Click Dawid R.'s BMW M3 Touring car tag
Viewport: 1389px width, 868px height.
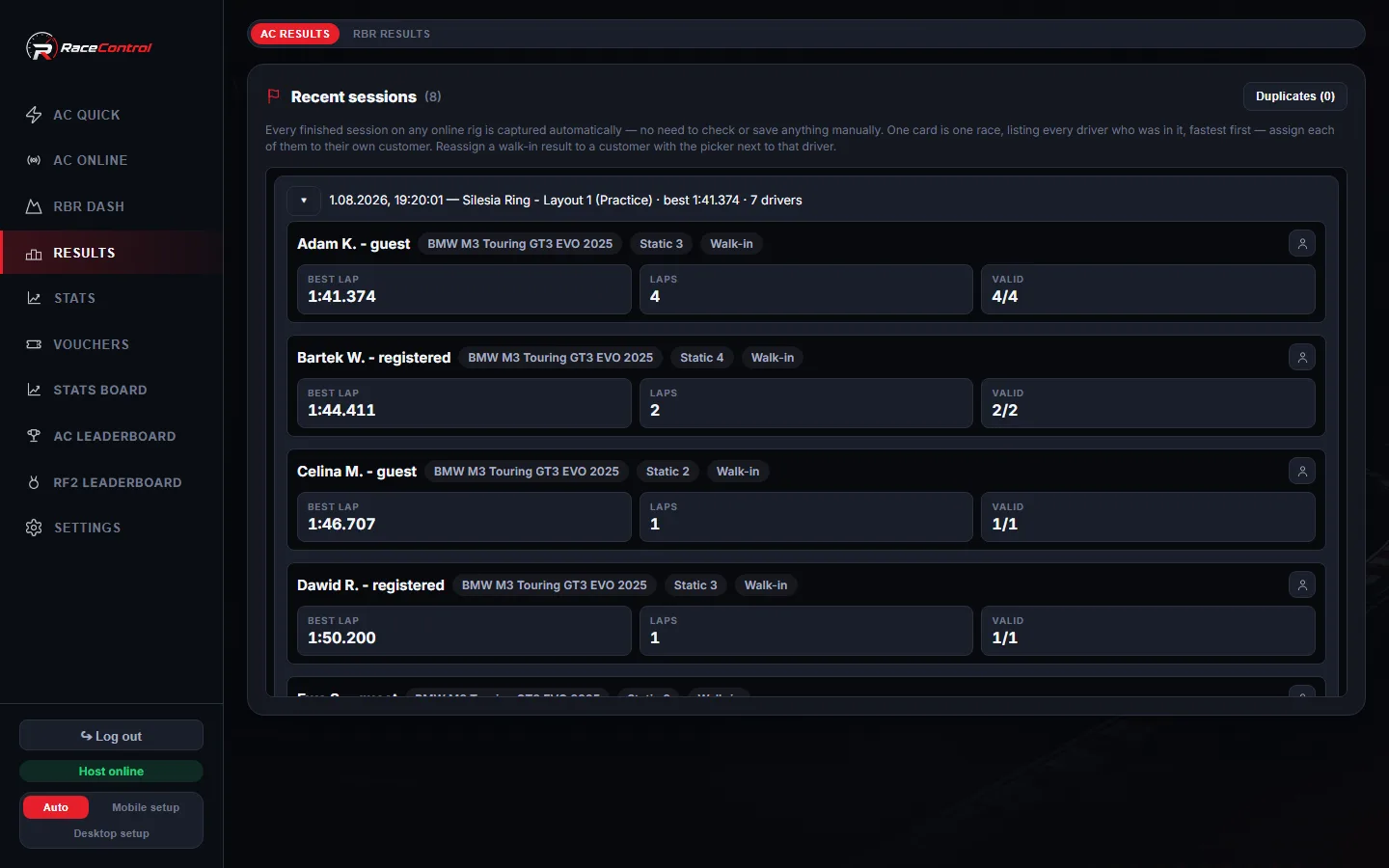point(555,585)
